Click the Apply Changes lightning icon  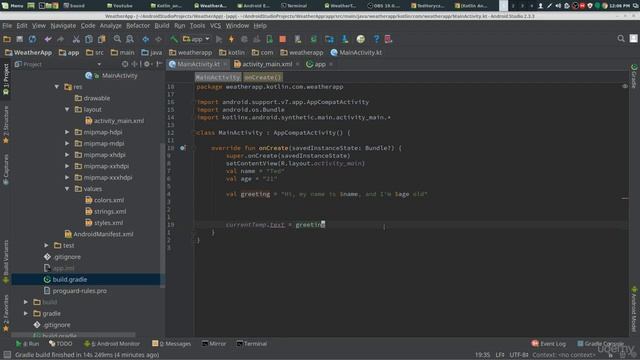pyautogui.click(x=231, y=39)
